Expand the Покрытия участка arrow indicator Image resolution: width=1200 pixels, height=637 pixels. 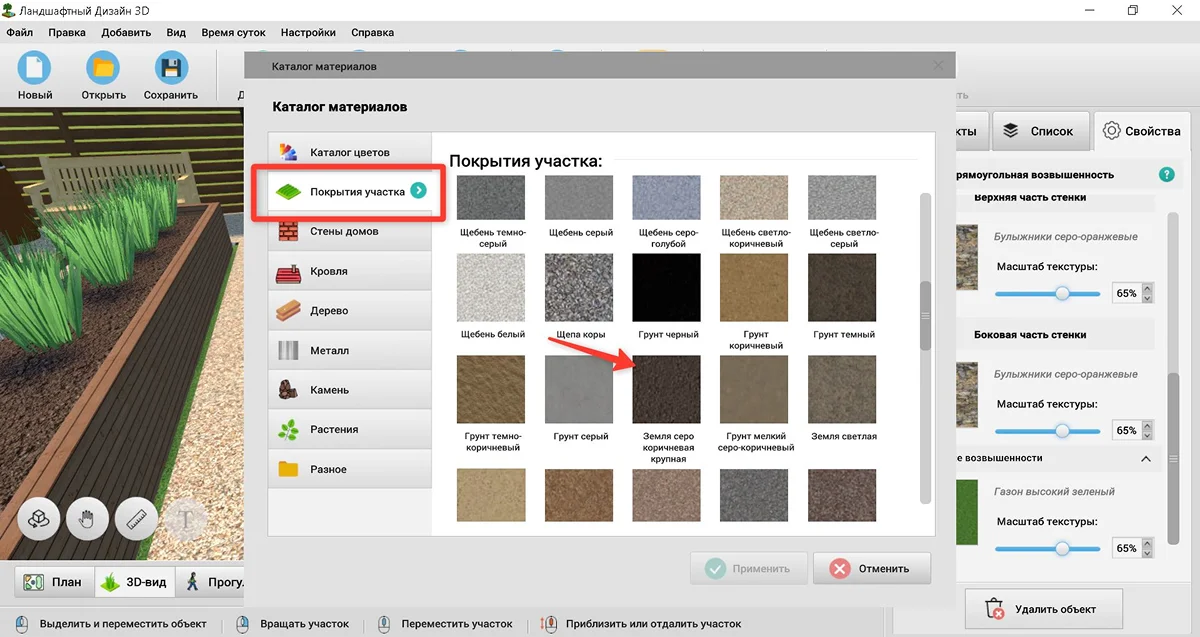419,191
